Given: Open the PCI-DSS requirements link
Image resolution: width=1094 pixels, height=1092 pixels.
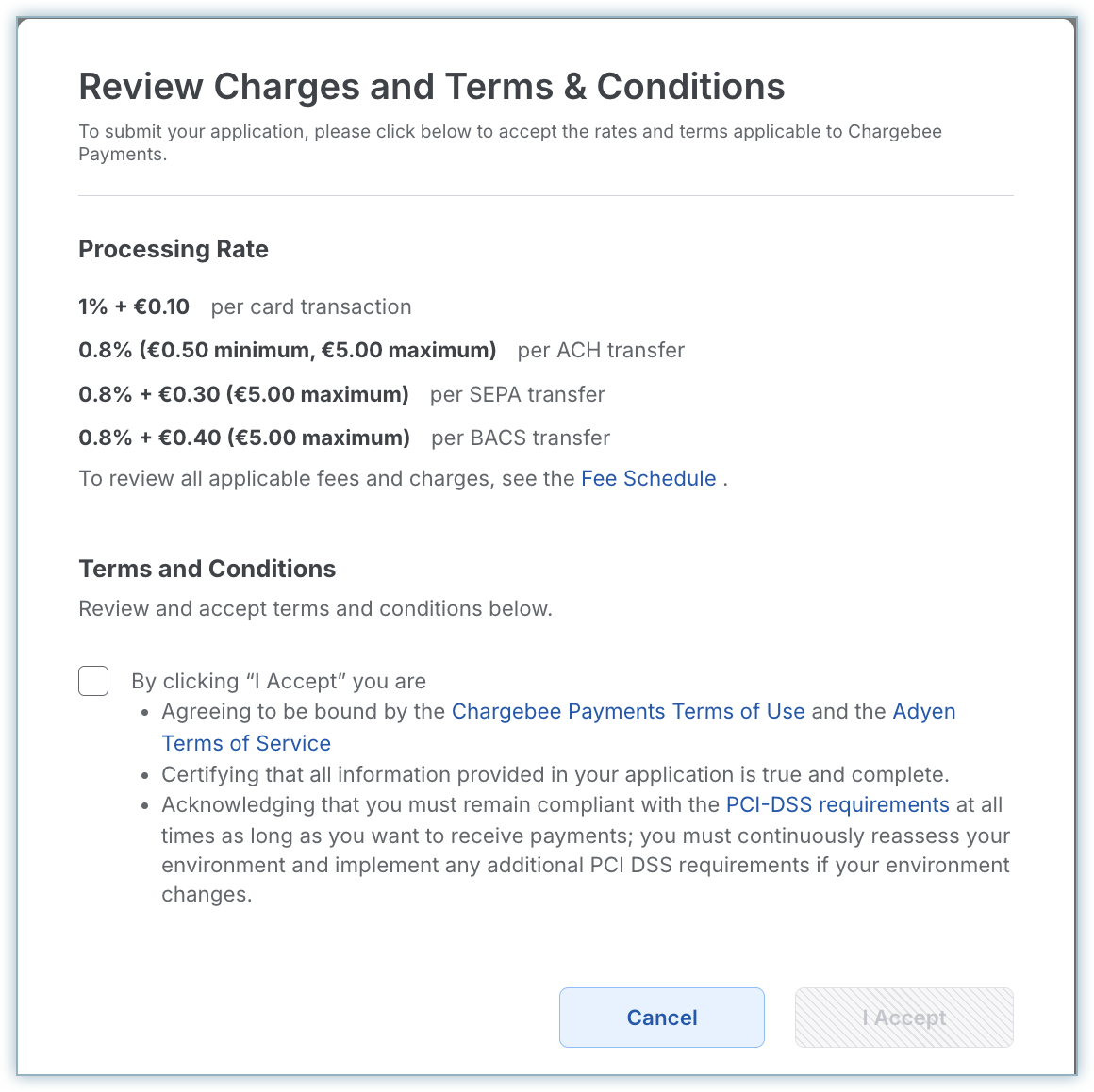Looking at the screenshot, I should 837,804.
